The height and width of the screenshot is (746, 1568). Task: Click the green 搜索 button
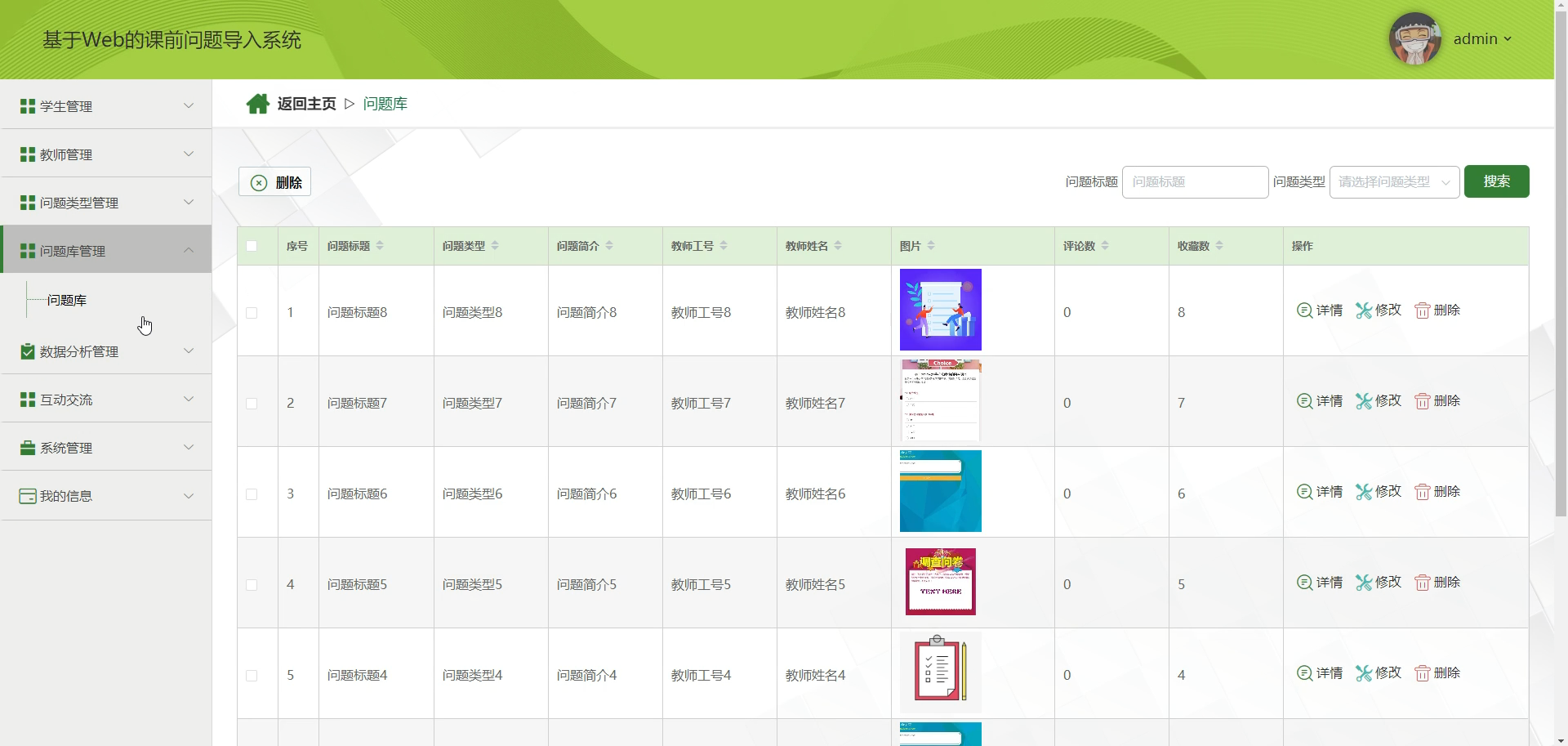click(x=1496, y=181)
